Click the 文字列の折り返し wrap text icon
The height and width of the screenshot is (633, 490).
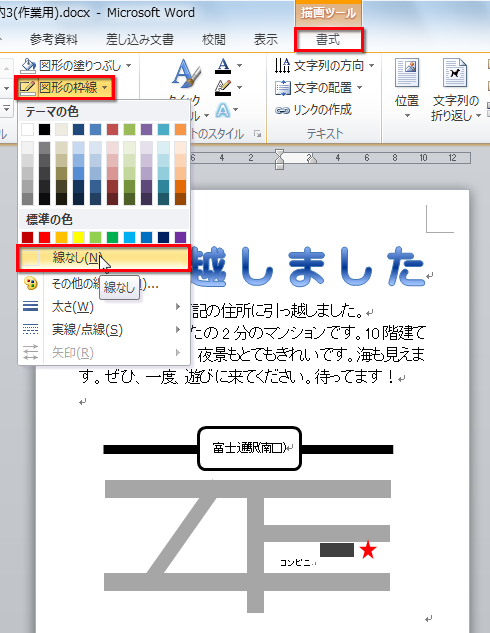454,73
